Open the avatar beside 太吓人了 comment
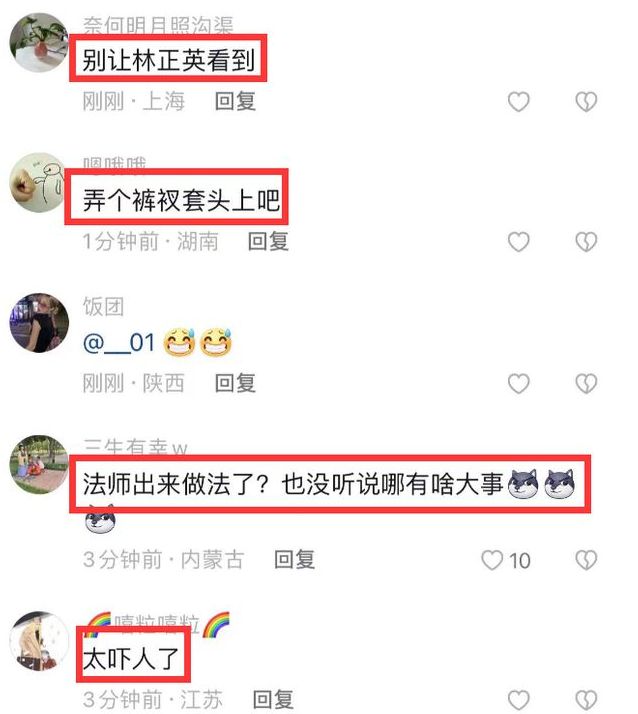Screen dimensions: 638x714 tap(39, 641)
